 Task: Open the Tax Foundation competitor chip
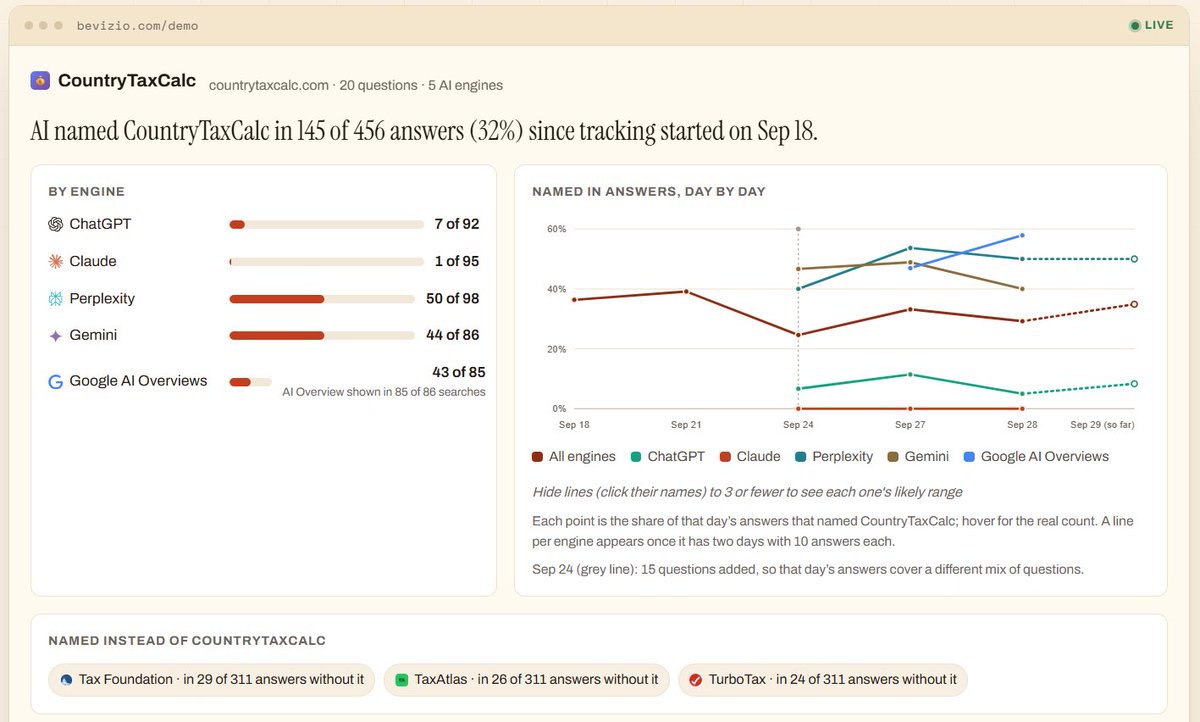212,680
